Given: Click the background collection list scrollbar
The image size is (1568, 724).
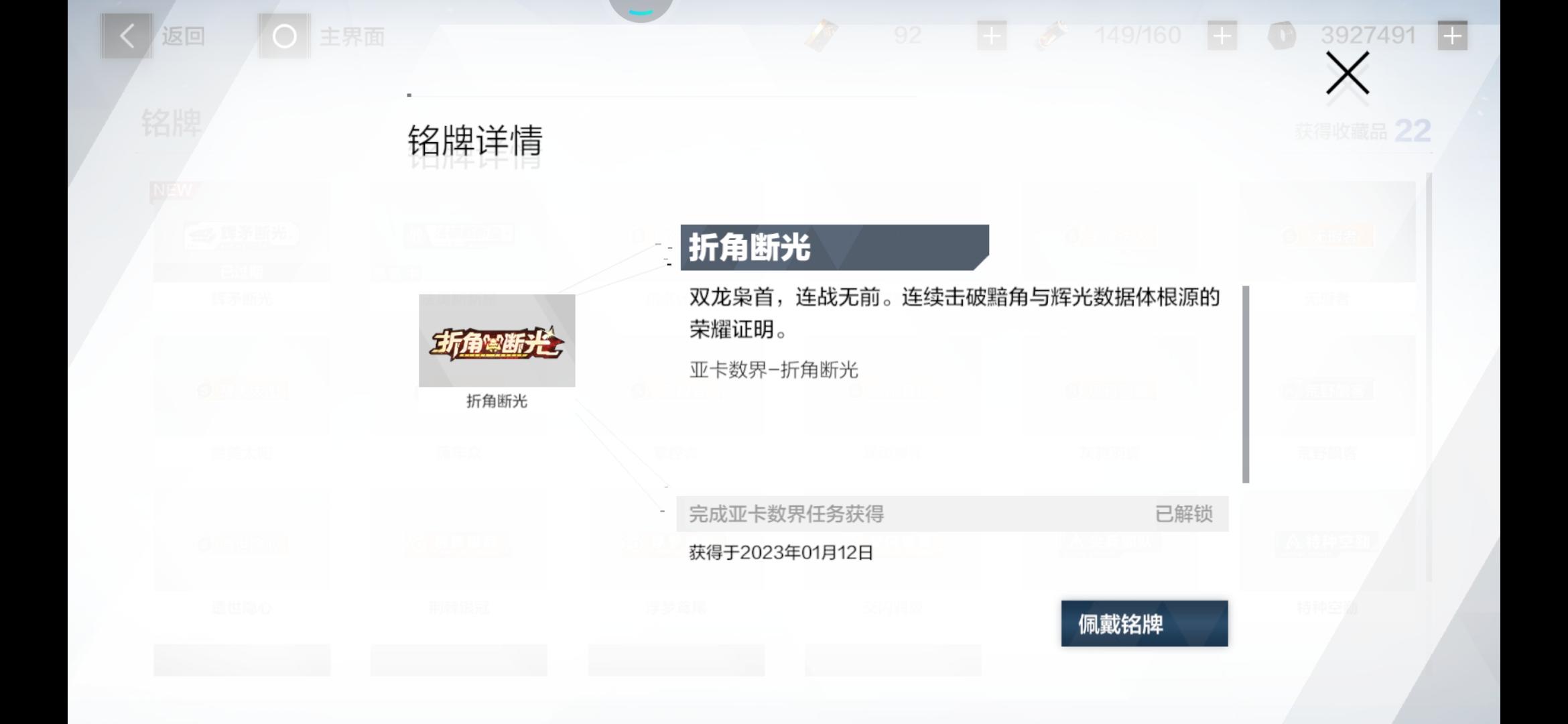Looking at the screenshot, I should pos(1429,377).
